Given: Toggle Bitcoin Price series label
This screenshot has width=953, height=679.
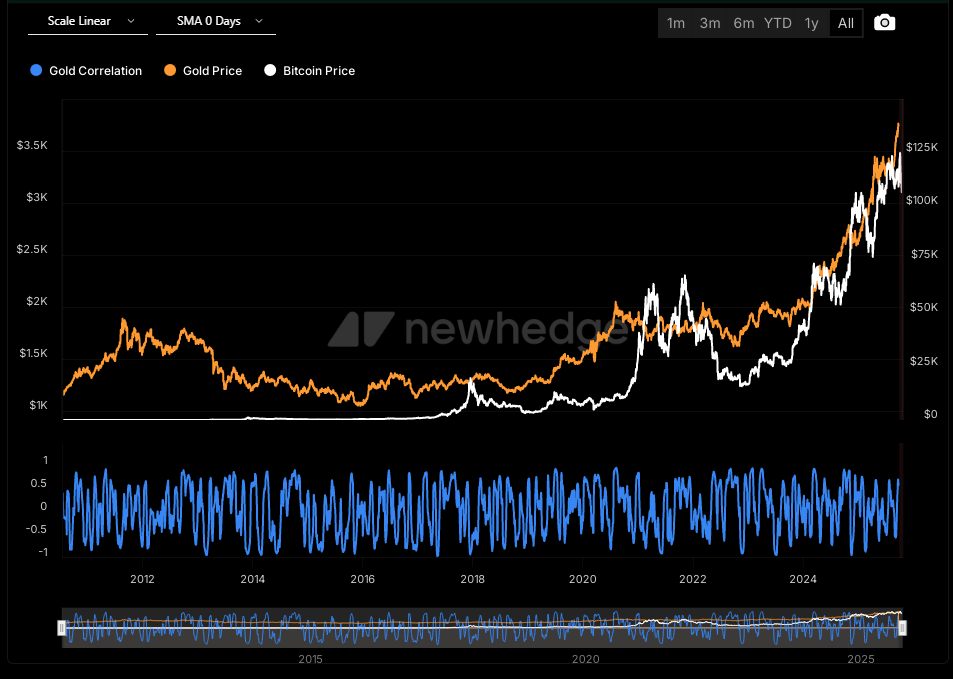Looking at the screenshot, I should pos(318,71).
